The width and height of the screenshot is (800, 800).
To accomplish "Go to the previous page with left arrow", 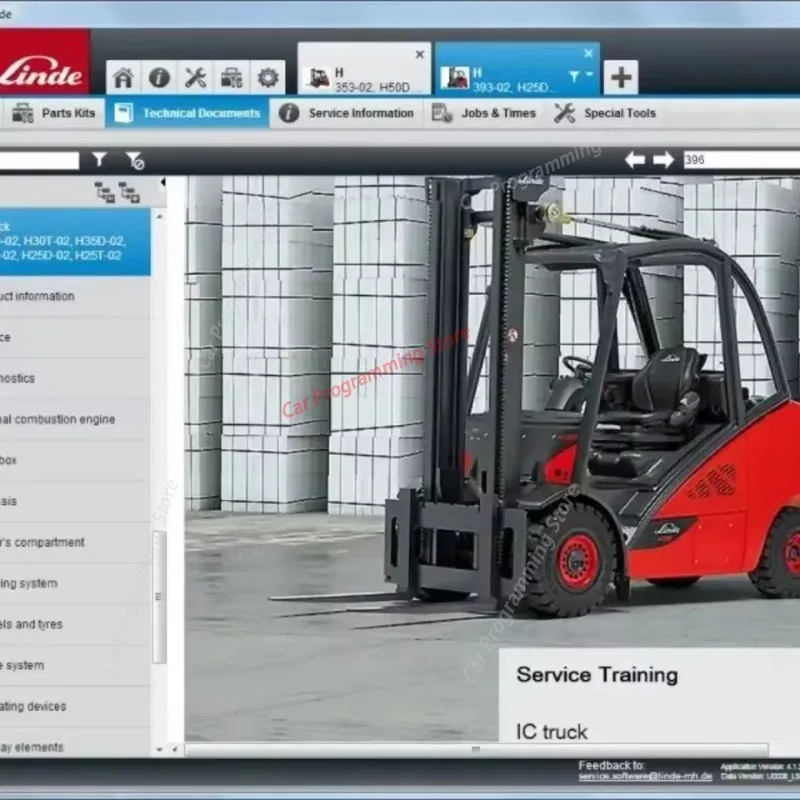I will pos(635,160).
